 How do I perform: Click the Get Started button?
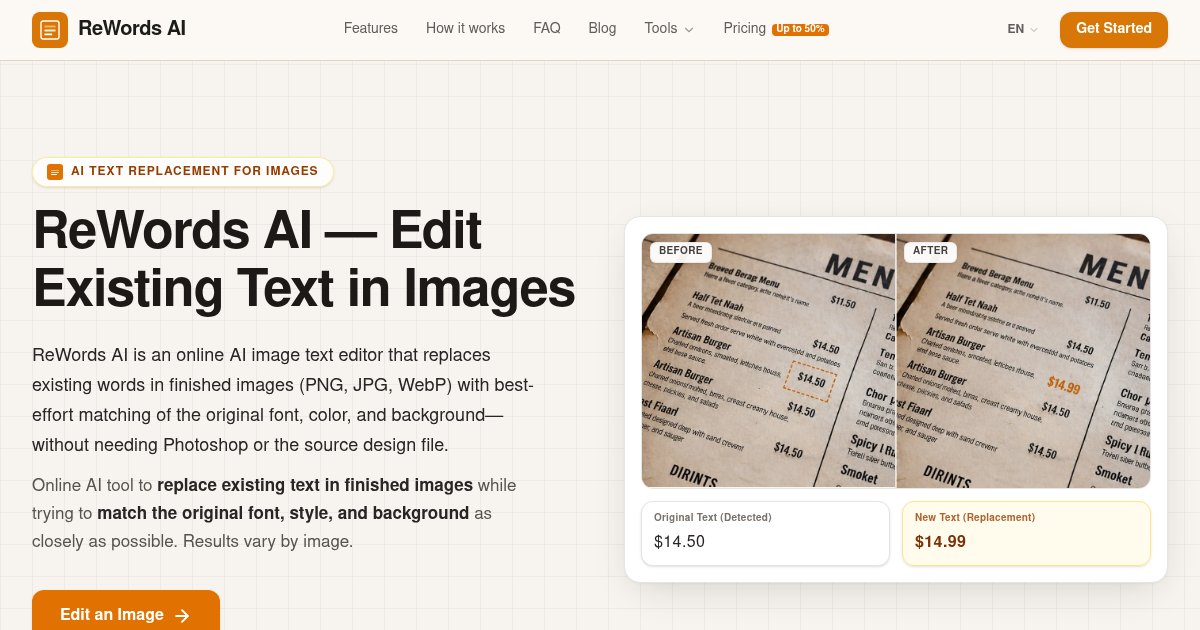point(1114,29)
